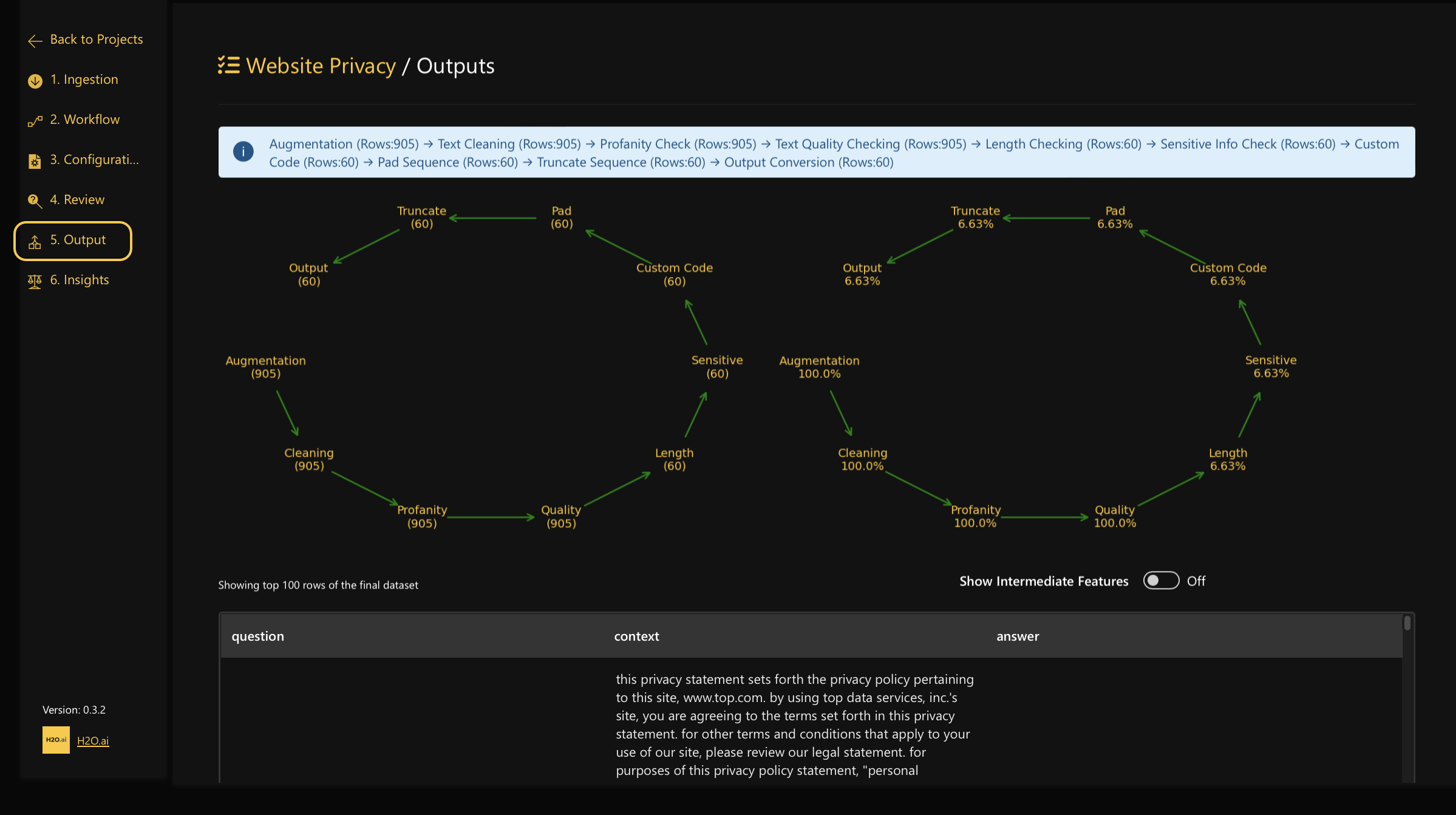Click the H2O.ai link
The image size is (1456, 815).
coord(93,740)
